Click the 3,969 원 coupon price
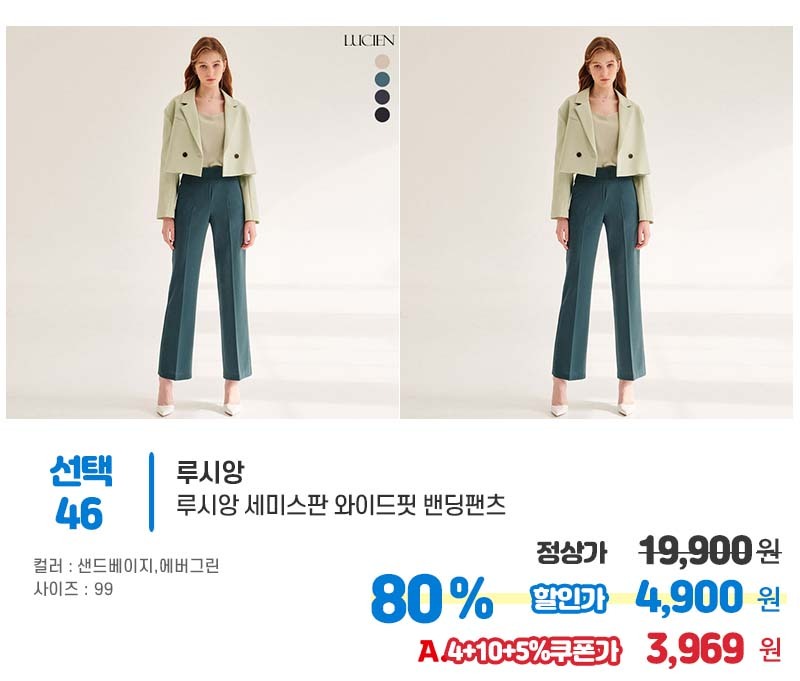 coord(713,649)
